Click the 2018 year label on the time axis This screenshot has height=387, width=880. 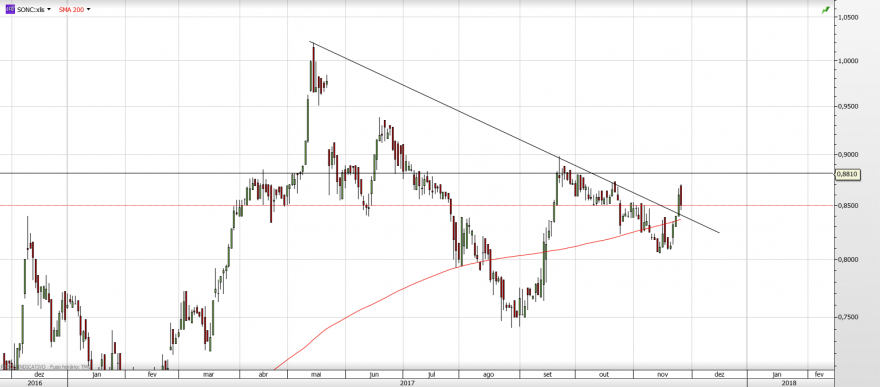789,383
